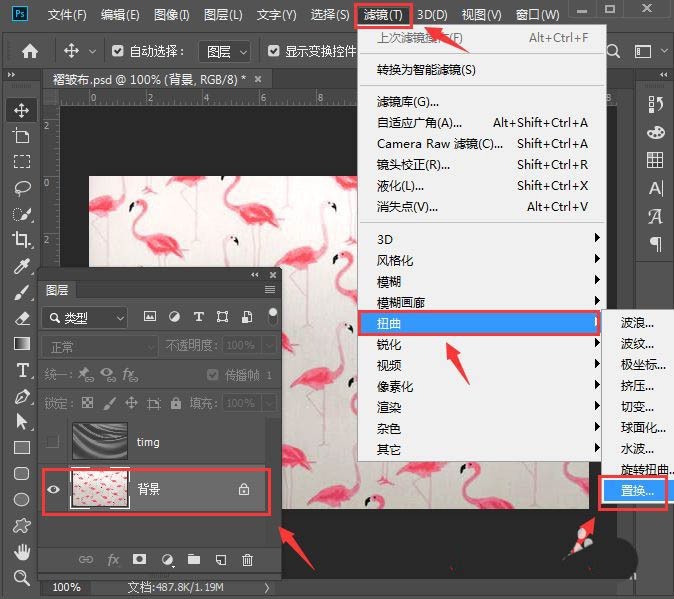
Task: Open the Swatches grid panel icon
Action: (x=655, y=160)
